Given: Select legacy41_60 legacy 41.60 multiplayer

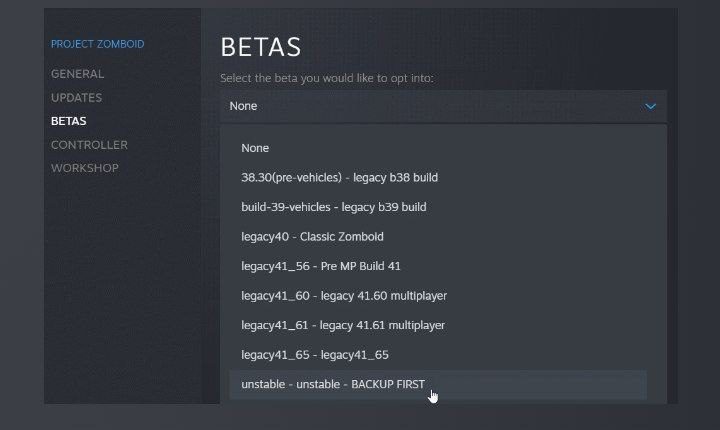Looking at the screenshot, I should coord(343,296).
